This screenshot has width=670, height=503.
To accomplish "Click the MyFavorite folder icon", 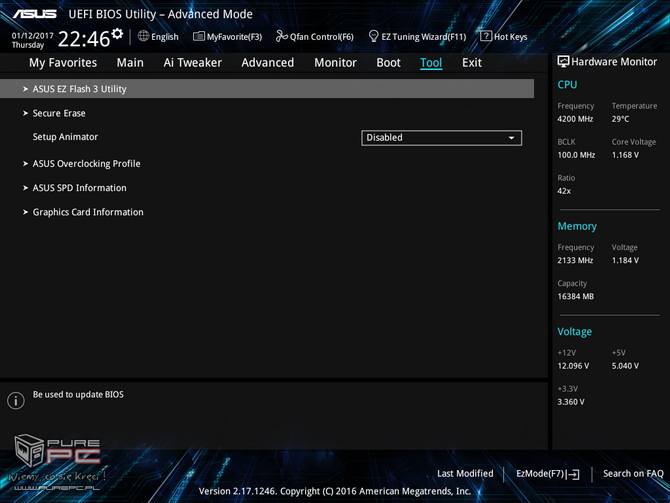I will tap(199, 36).
